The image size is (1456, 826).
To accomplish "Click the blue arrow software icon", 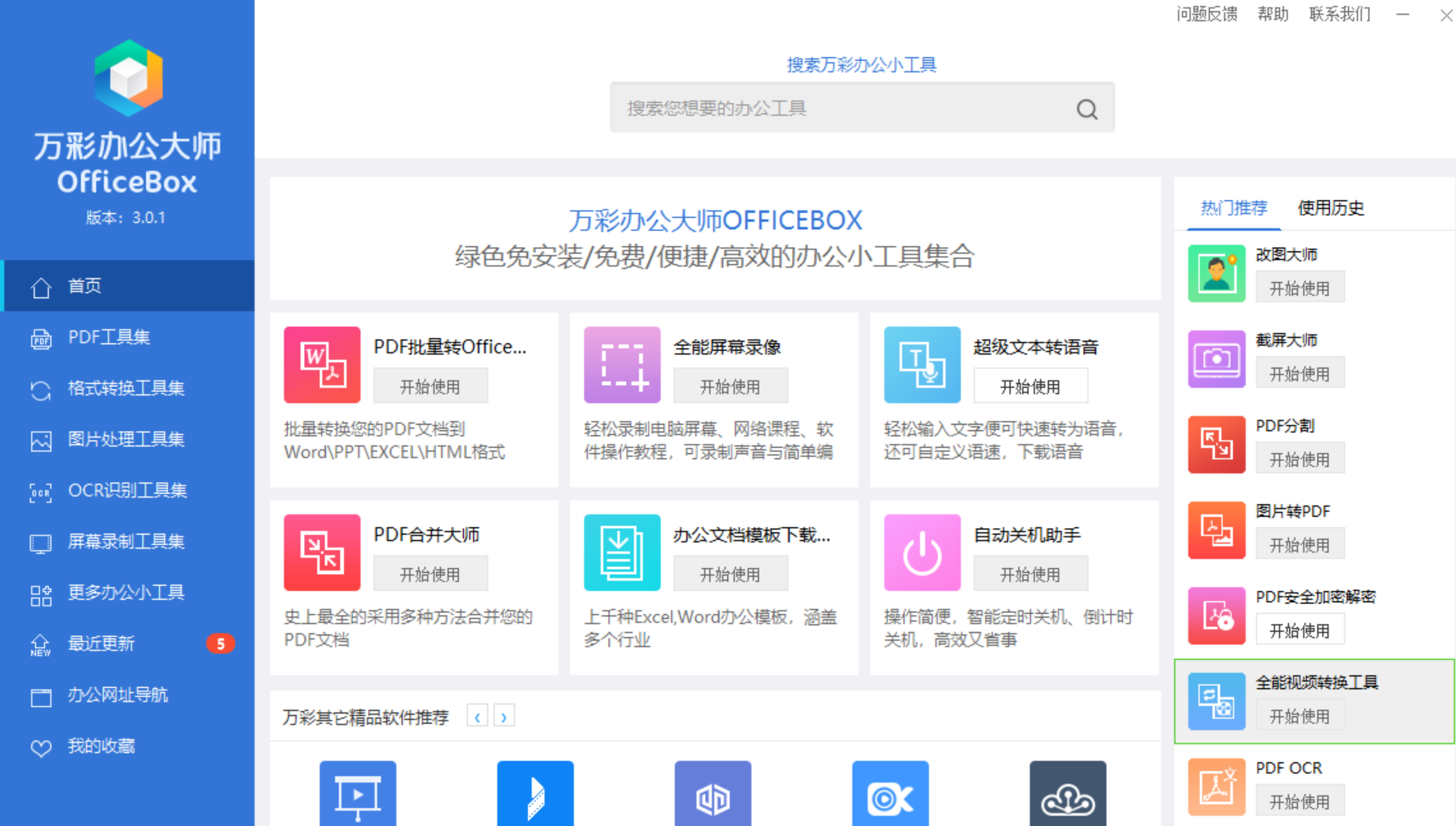I will pos(536,794).
